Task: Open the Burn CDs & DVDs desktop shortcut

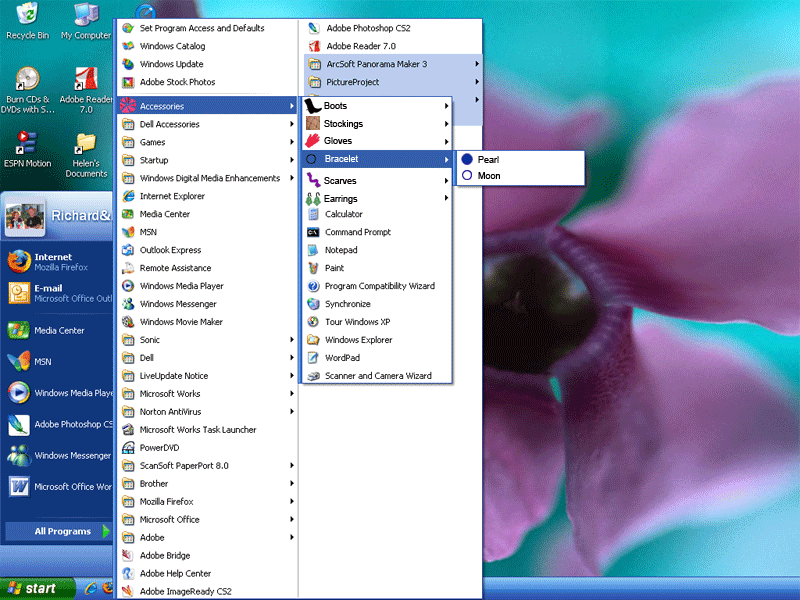Action: 28,91
